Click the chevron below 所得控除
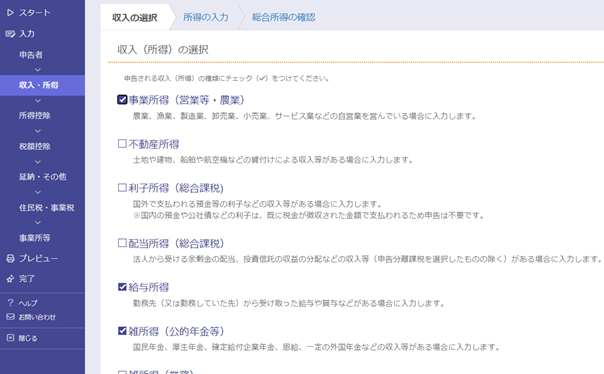The width and height of the screenshot is (604, 374). (x=38, y=131)
